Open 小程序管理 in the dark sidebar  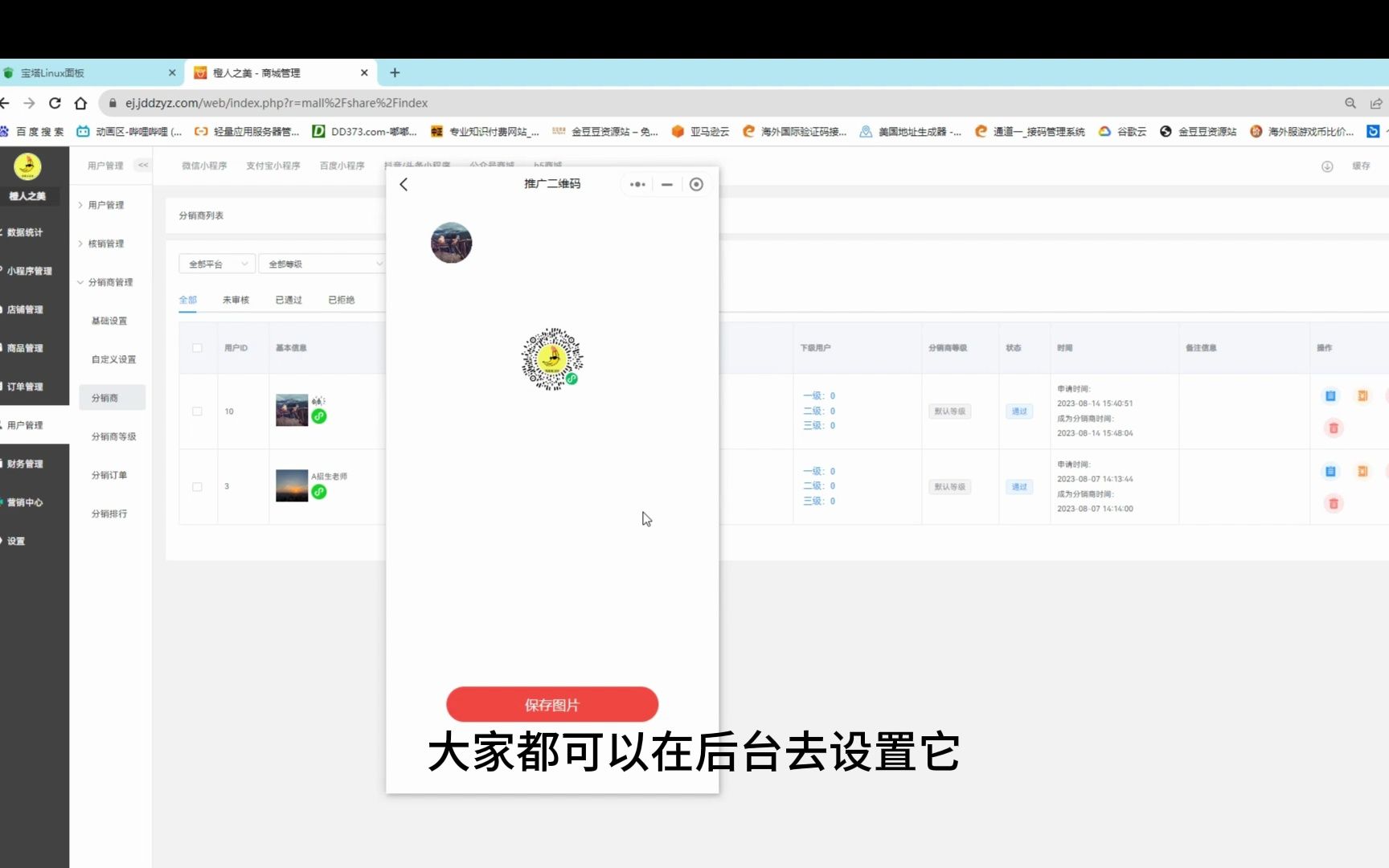pyautogui.click(x=29, y=271)
